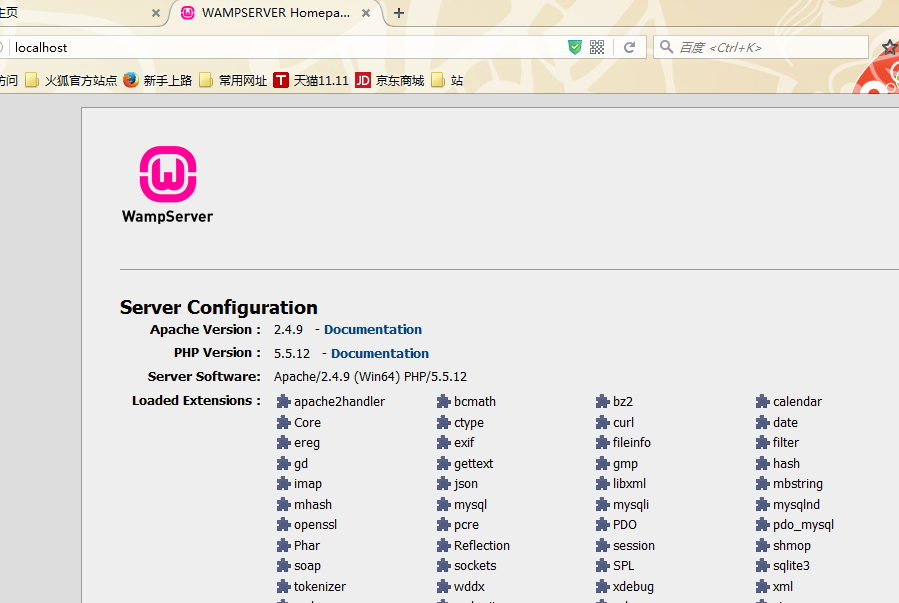Select the 'fileinfo' extension text

[632, 443]
